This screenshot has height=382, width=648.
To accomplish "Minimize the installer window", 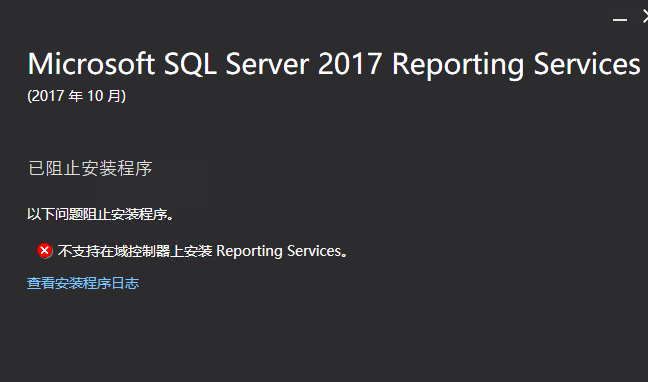I will [620, 19].
